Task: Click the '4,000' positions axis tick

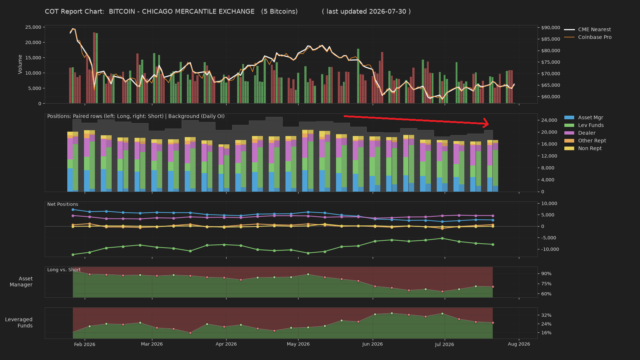Action: [548, 180]
